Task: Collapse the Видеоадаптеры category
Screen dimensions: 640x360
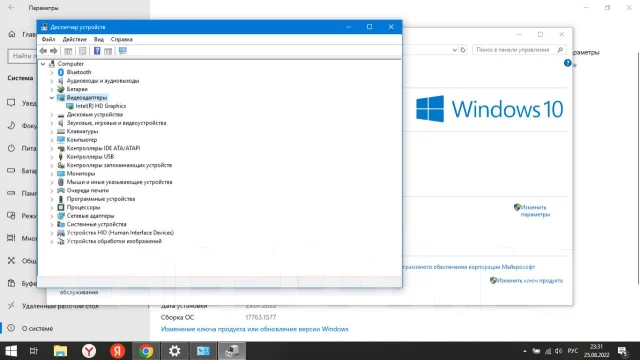Action: pos(51,98)
